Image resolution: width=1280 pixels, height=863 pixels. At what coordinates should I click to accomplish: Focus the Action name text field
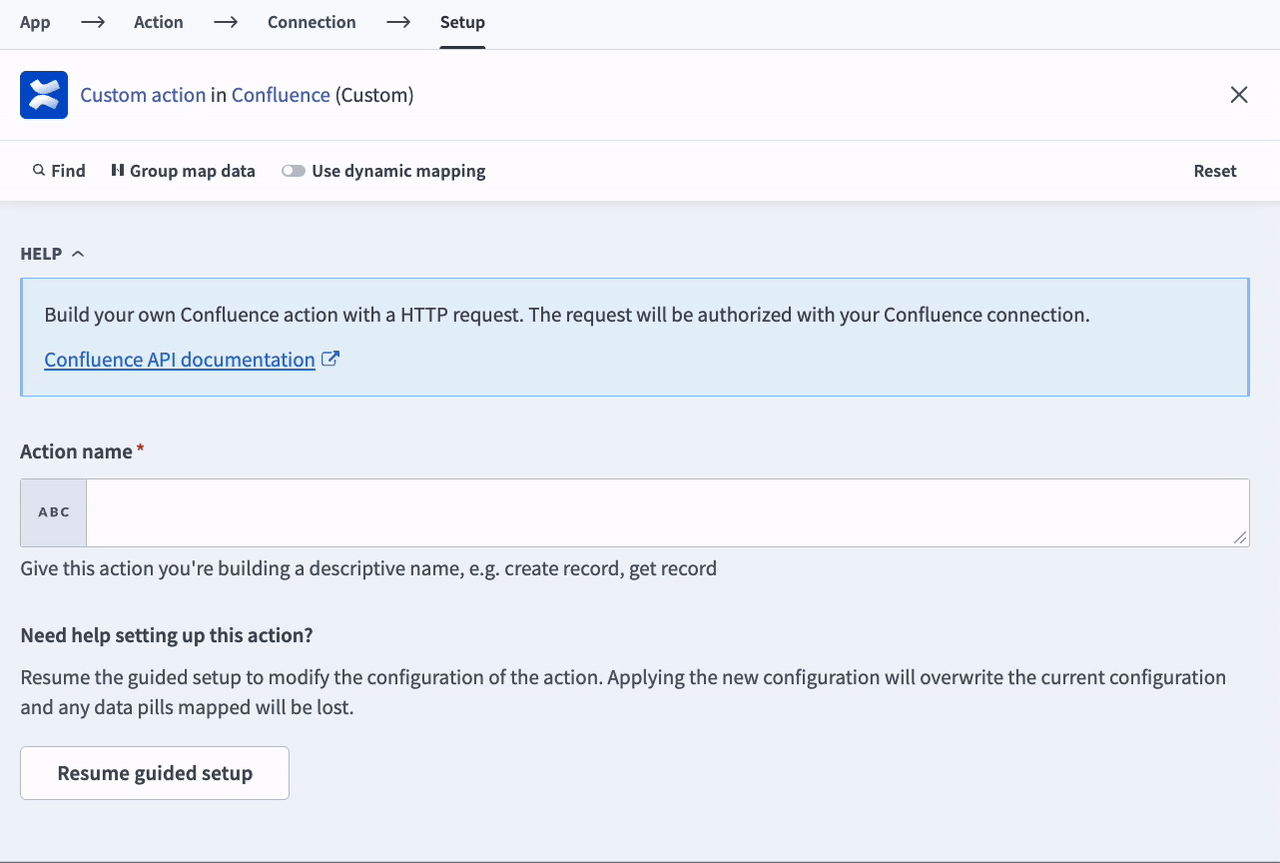tap(666, 513)
